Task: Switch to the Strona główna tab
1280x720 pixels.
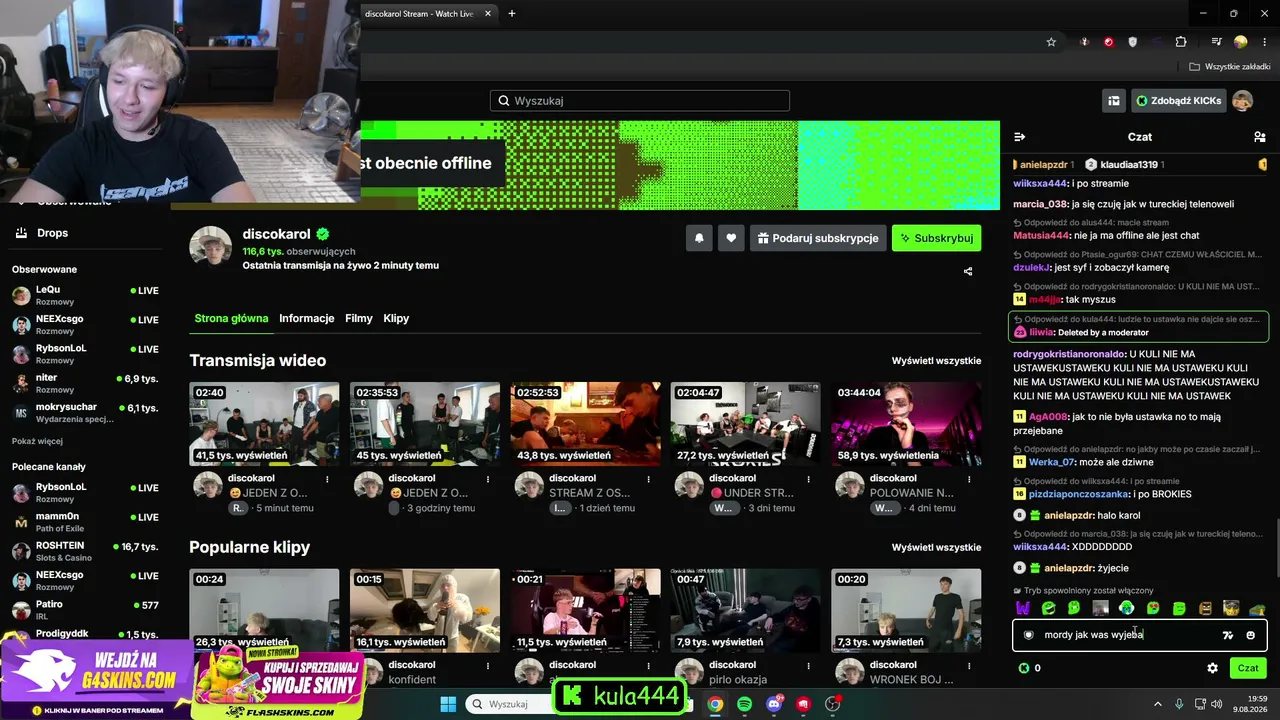Action: click(231, 319)
